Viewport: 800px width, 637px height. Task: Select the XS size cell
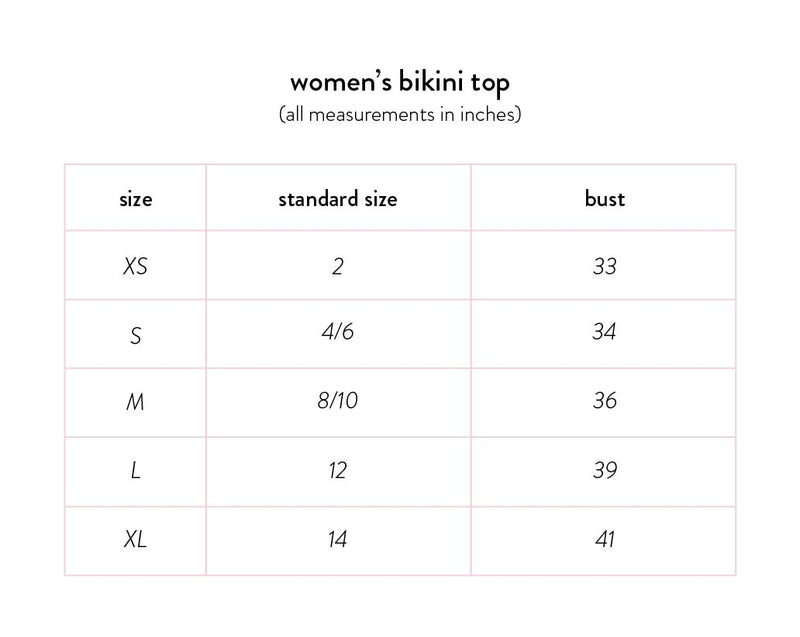pyautogui.click(x=136, y=267)
